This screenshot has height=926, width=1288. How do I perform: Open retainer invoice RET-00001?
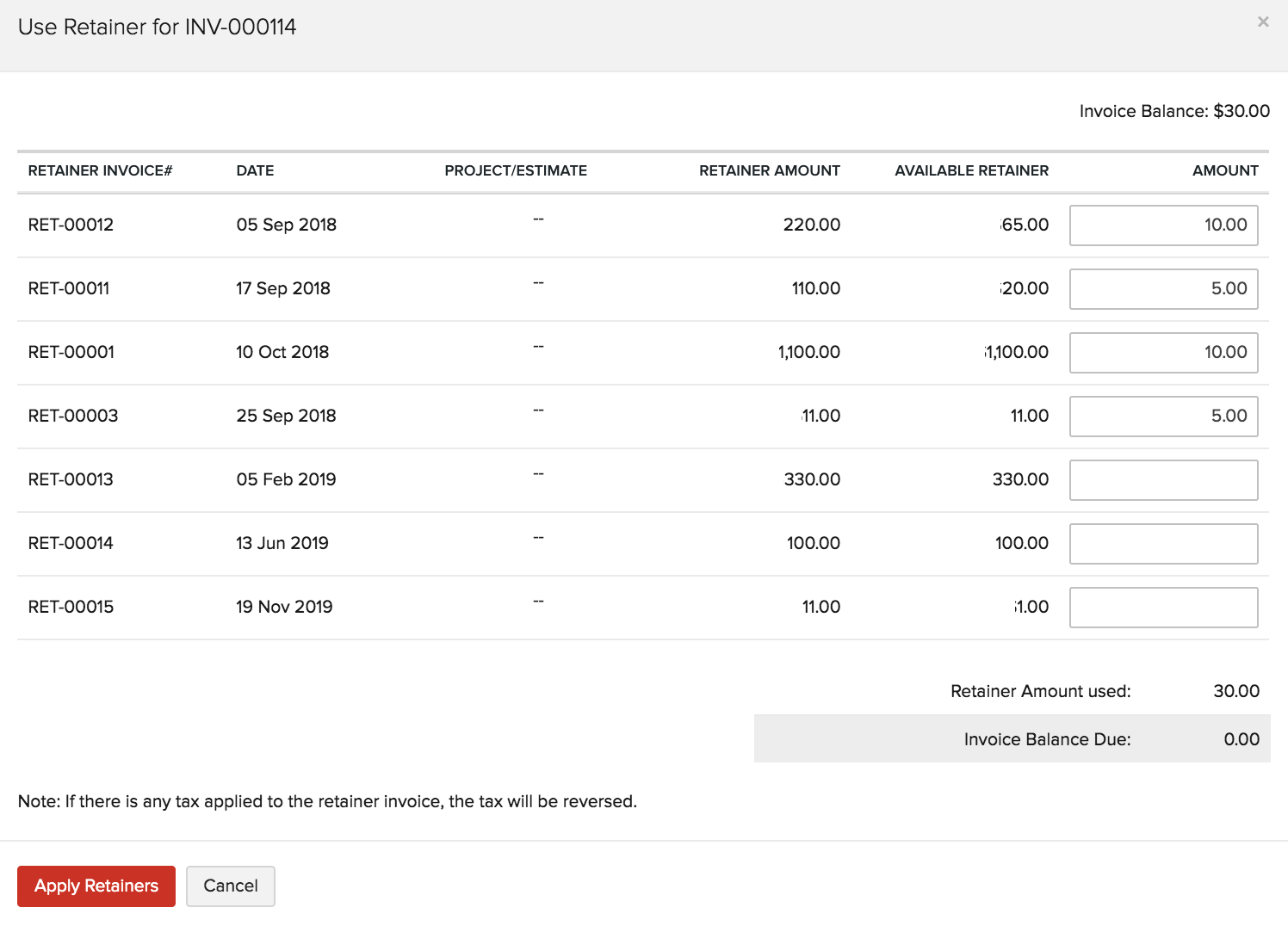[71, 352]
